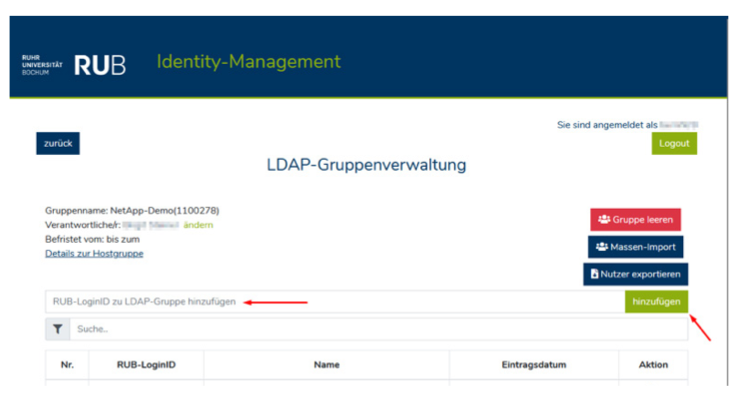Click the Identity-Management title text
Image resolution: width=740 pixels, height=402 pixels.
249,62
